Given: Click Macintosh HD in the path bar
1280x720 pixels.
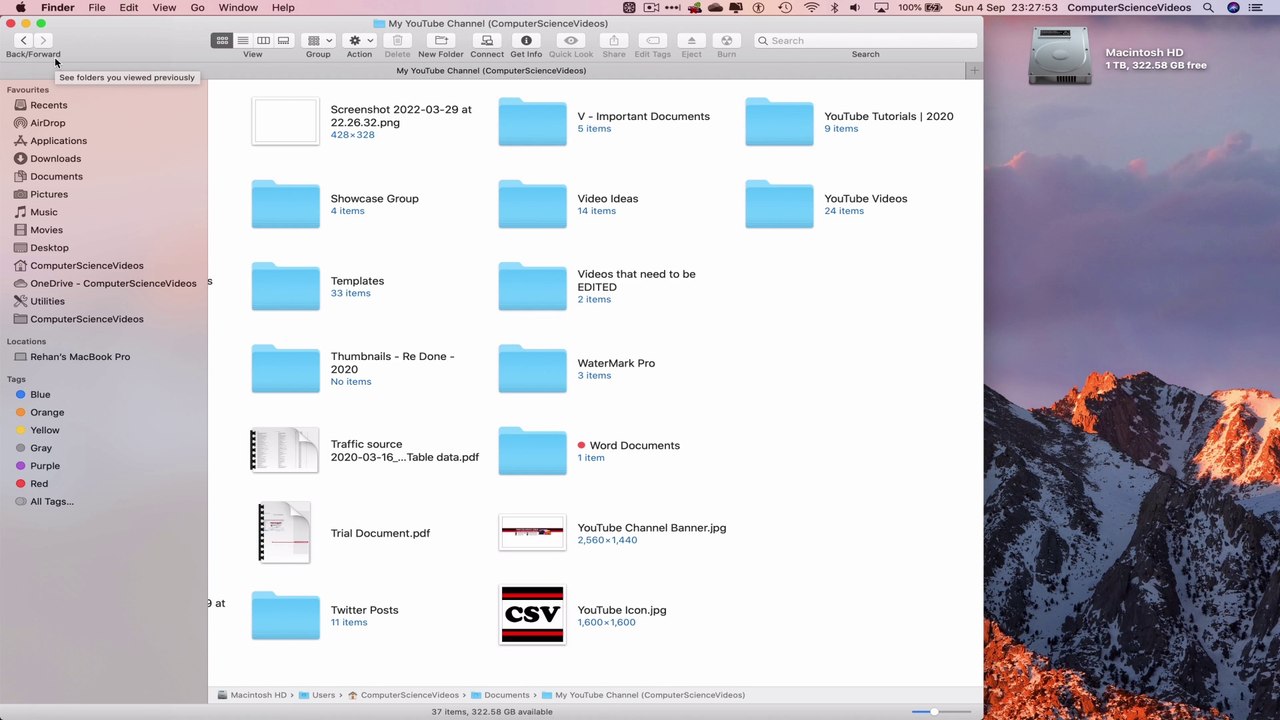Looking at the screenshot, I should point(252,695).
